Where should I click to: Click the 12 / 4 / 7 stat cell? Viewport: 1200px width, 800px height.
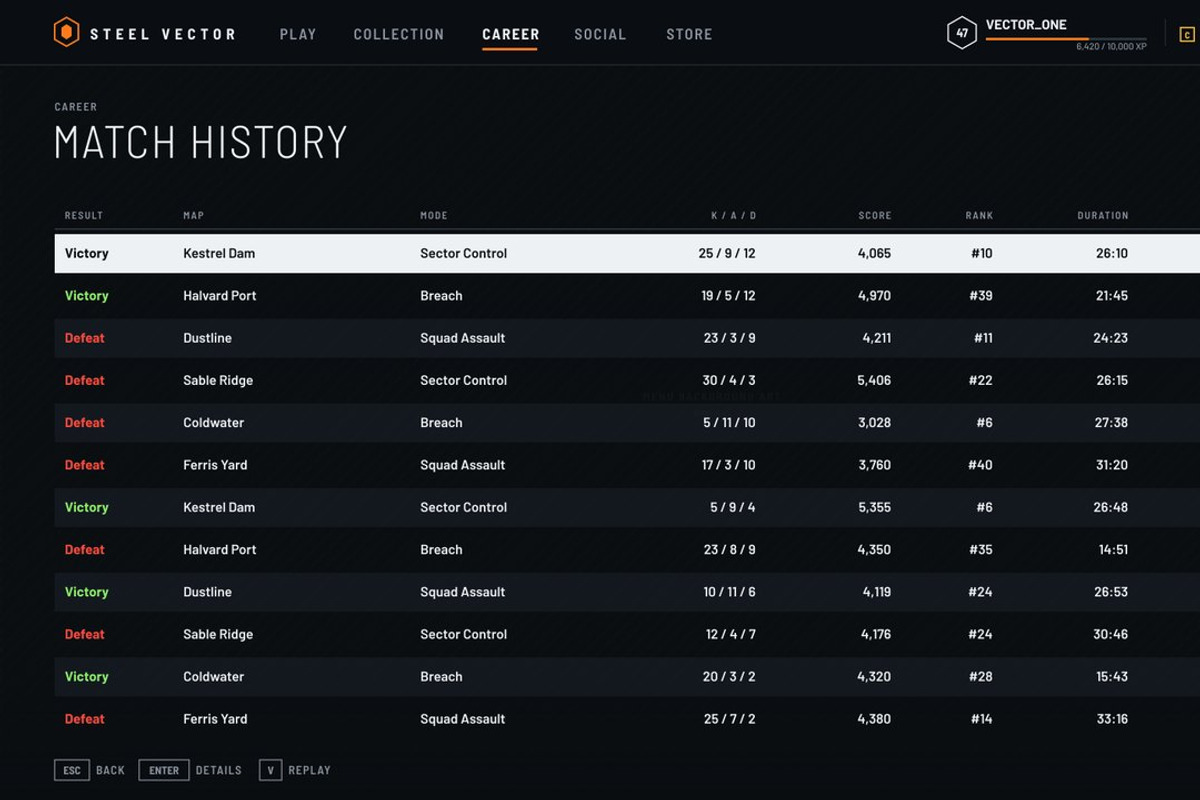tap(731, 634)
